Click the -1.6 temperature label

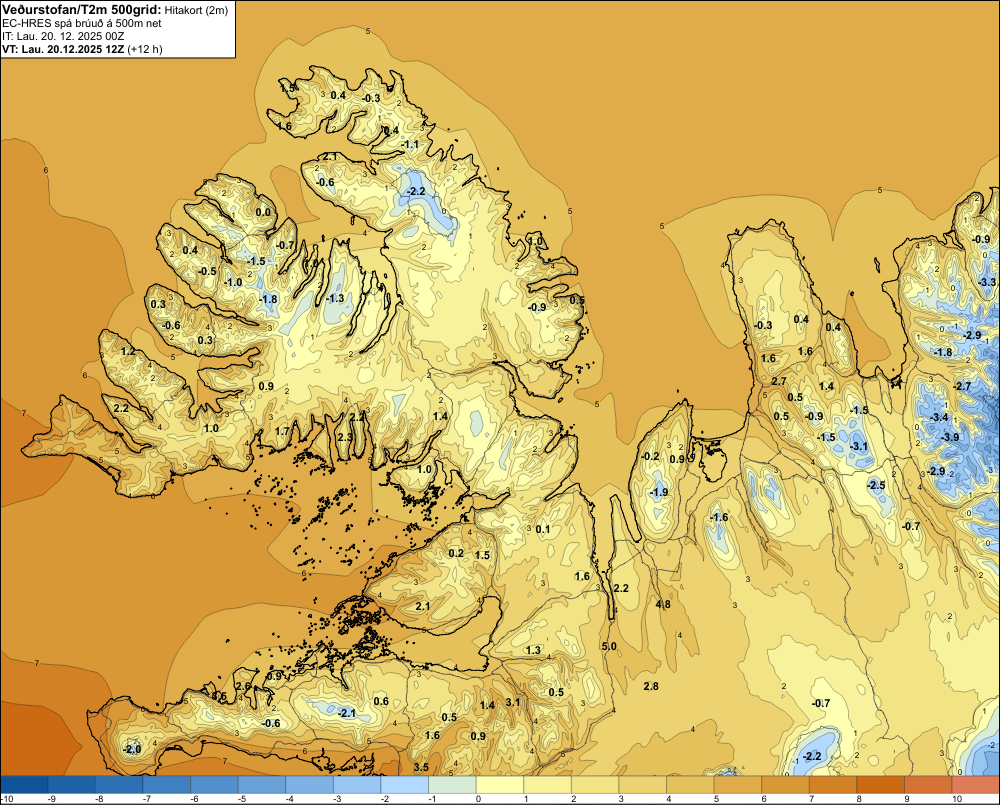pos(719,517)
